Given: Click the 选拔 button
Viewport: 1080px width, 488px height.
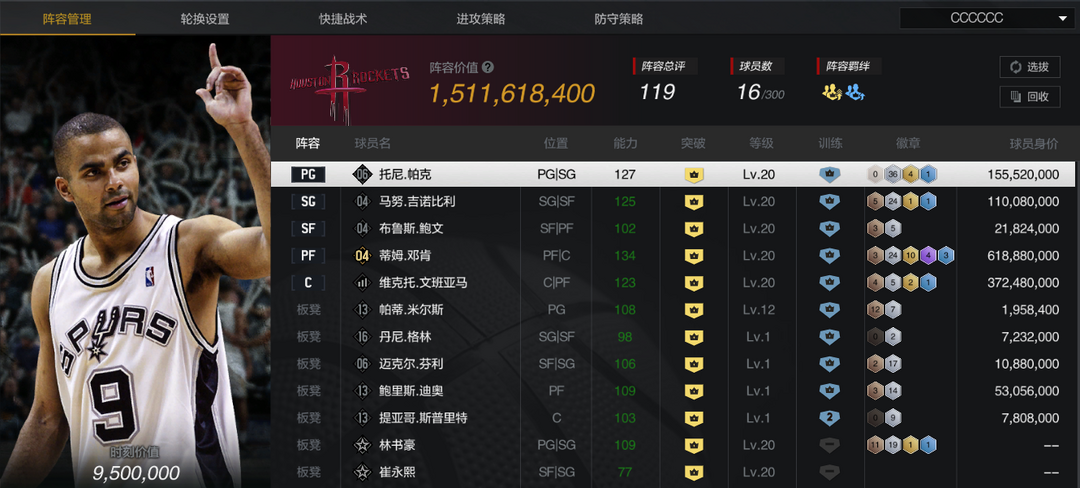Looking at the screenshot, I should 1030,67.
